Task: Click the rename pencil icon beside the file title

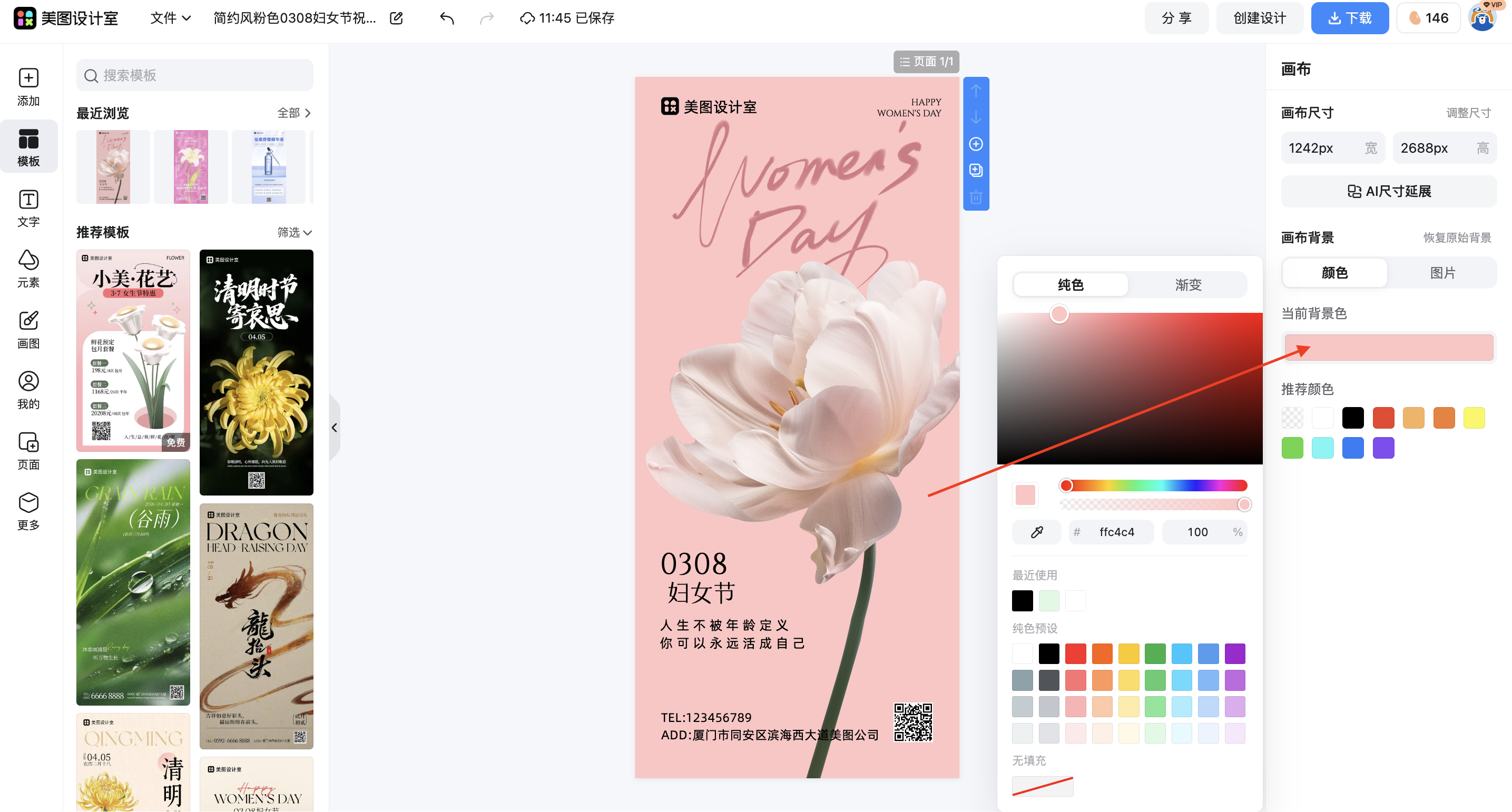Action: 397,18
